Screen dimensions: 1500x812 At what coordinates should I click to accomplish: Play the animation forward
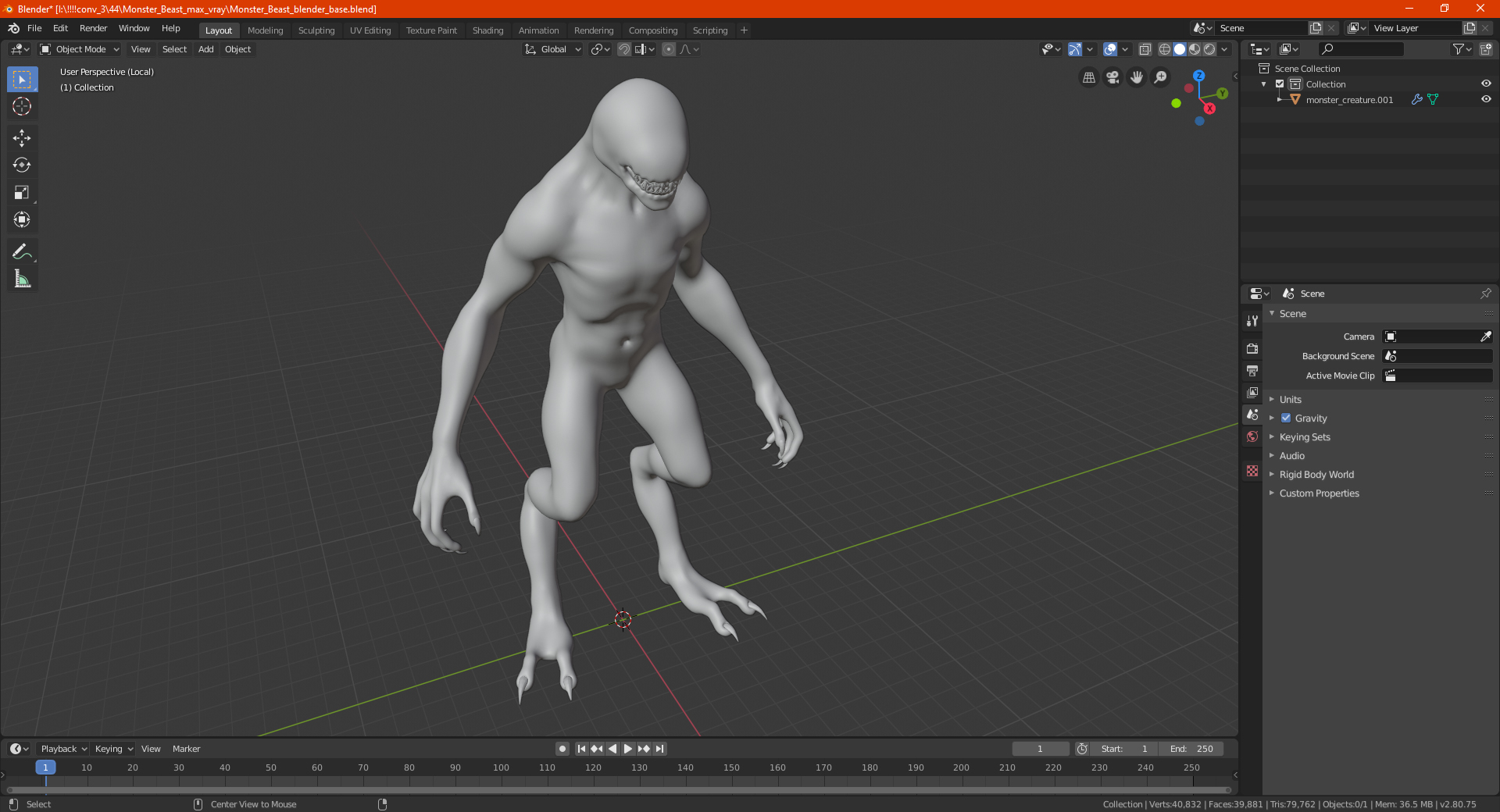[x=628, y=749]
